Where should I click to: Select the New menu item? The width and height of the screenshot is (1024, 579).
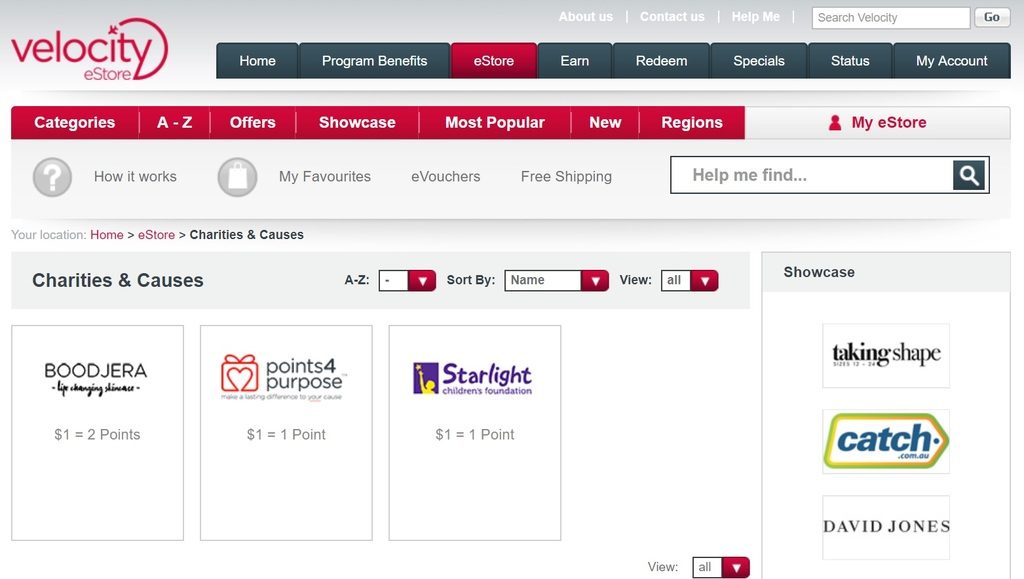pos(605,123)
